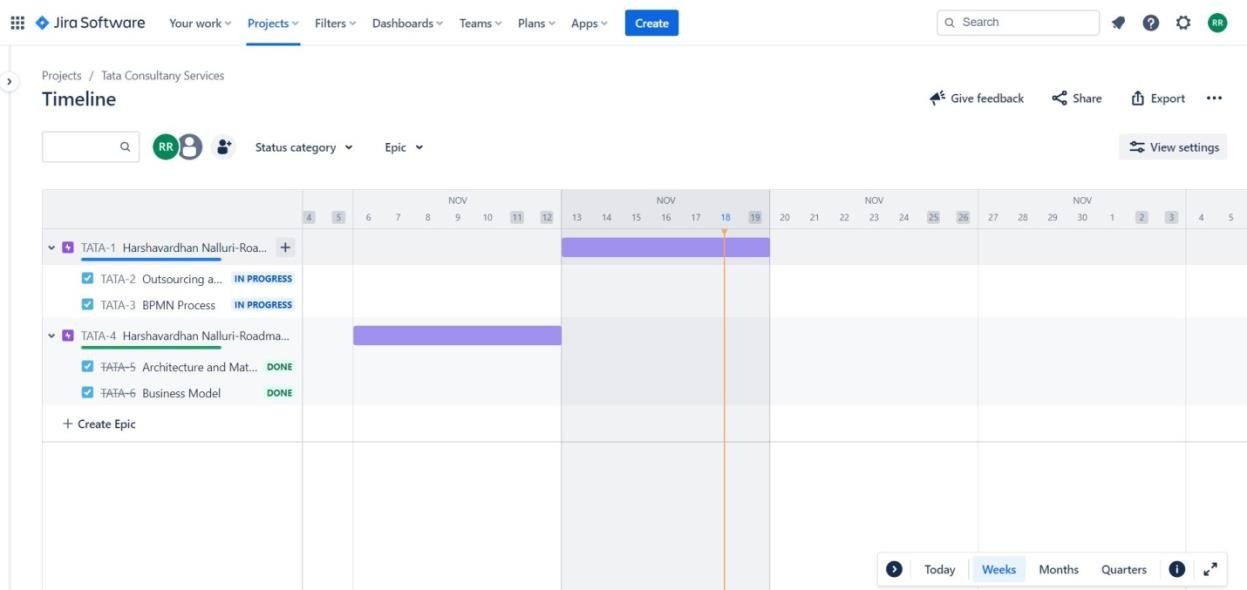Click the RR profile avatar
Viewport: 1247px width, 590px height.
[1216, 22]
